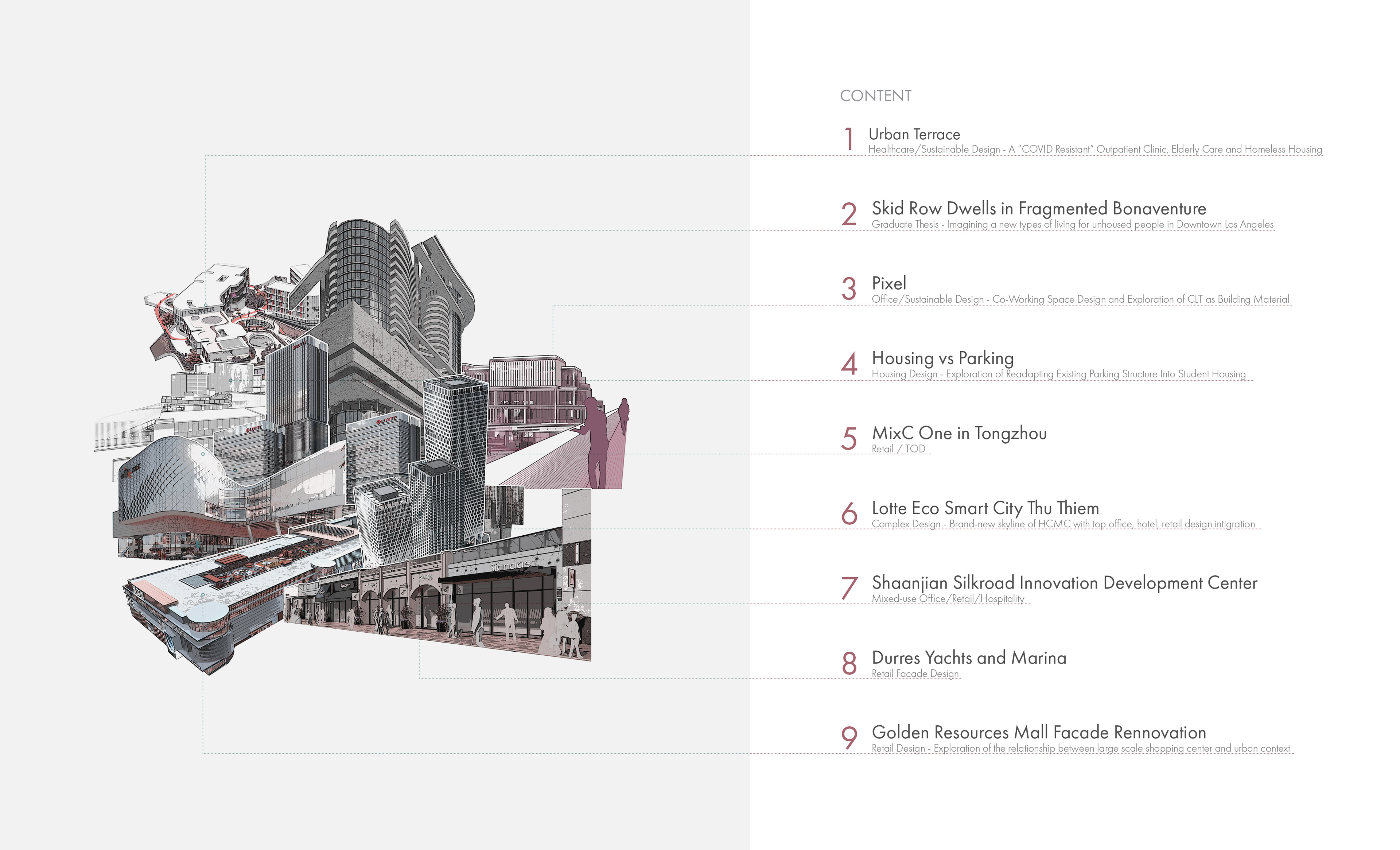Select Lotte Eco Smart City Thu Thiem
The image size is (1400, 850).
[985, 508]
